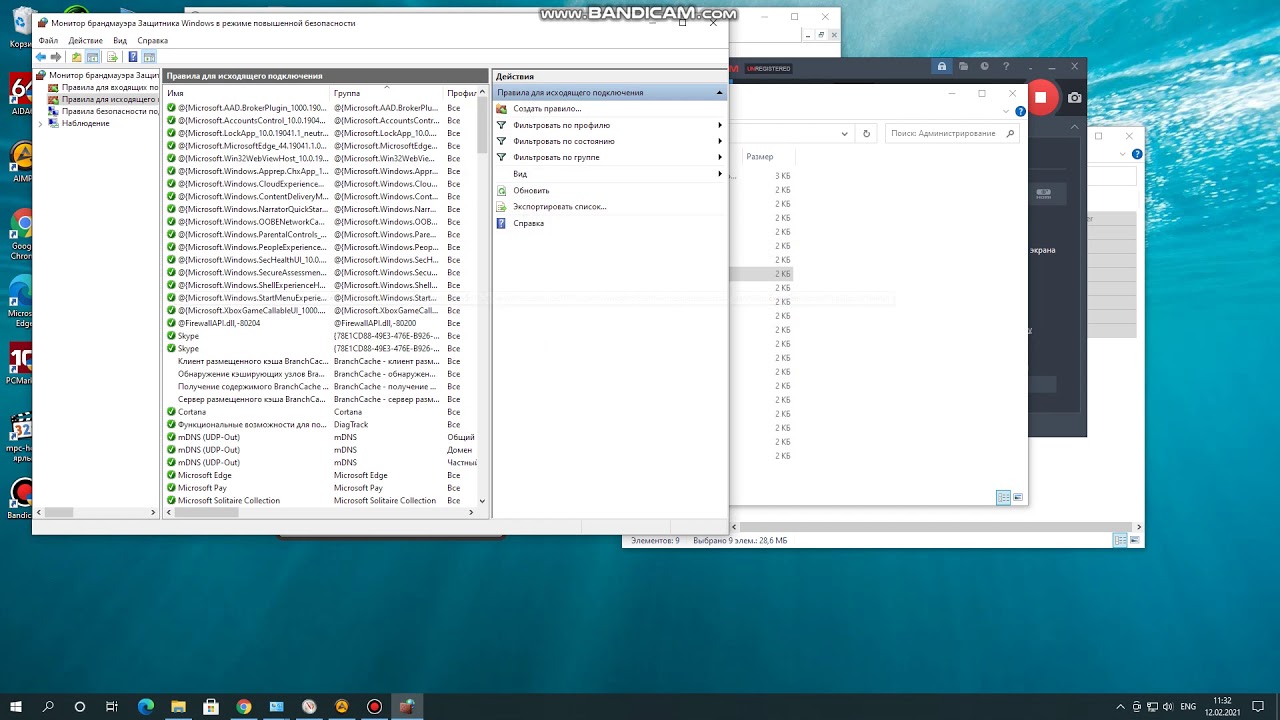This screenshot has height=720, width=1280.
Task: Click rules list vertical scrollbar thumb
Action: point(482,125)
